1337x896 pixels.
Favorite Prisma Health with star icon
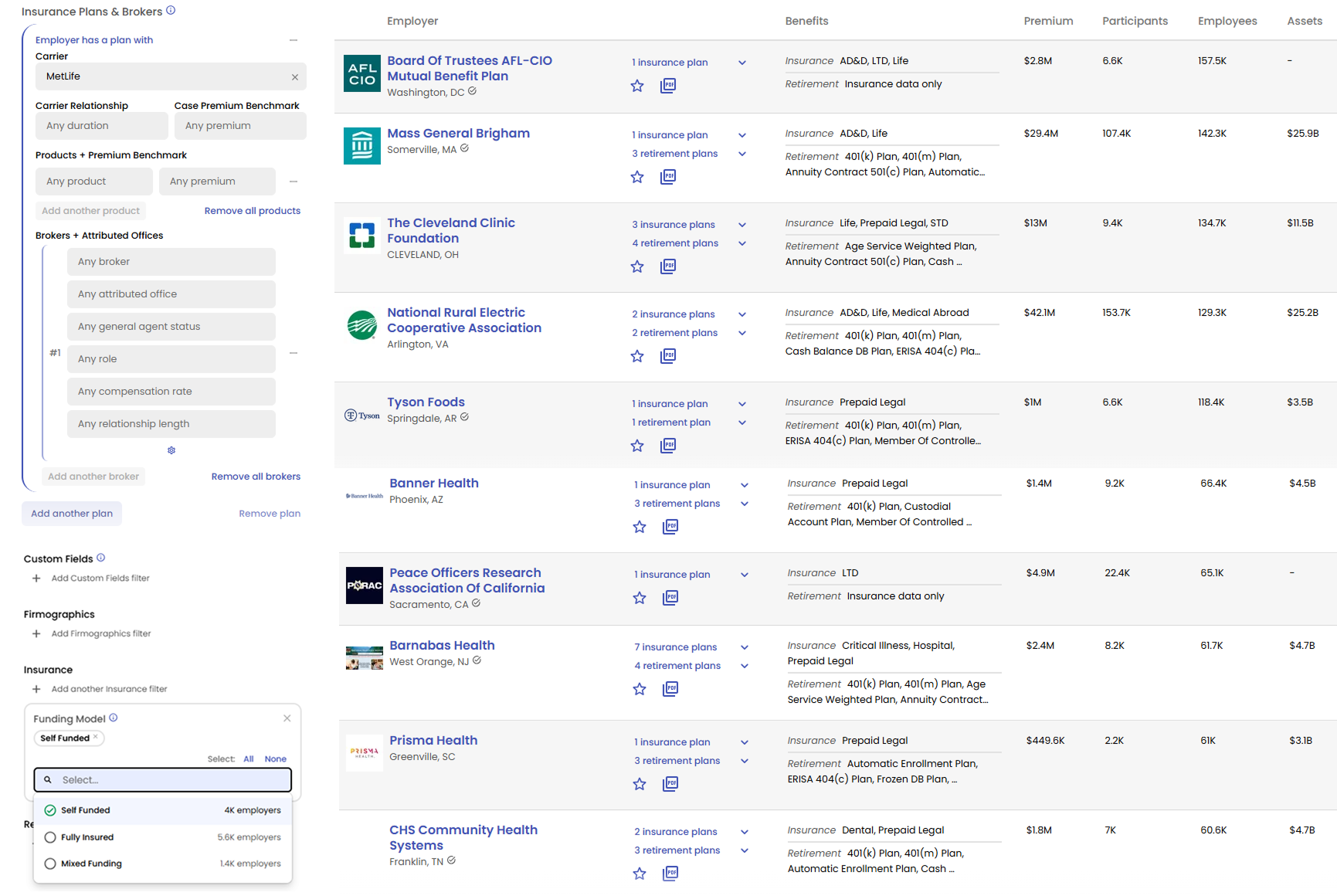640,784
